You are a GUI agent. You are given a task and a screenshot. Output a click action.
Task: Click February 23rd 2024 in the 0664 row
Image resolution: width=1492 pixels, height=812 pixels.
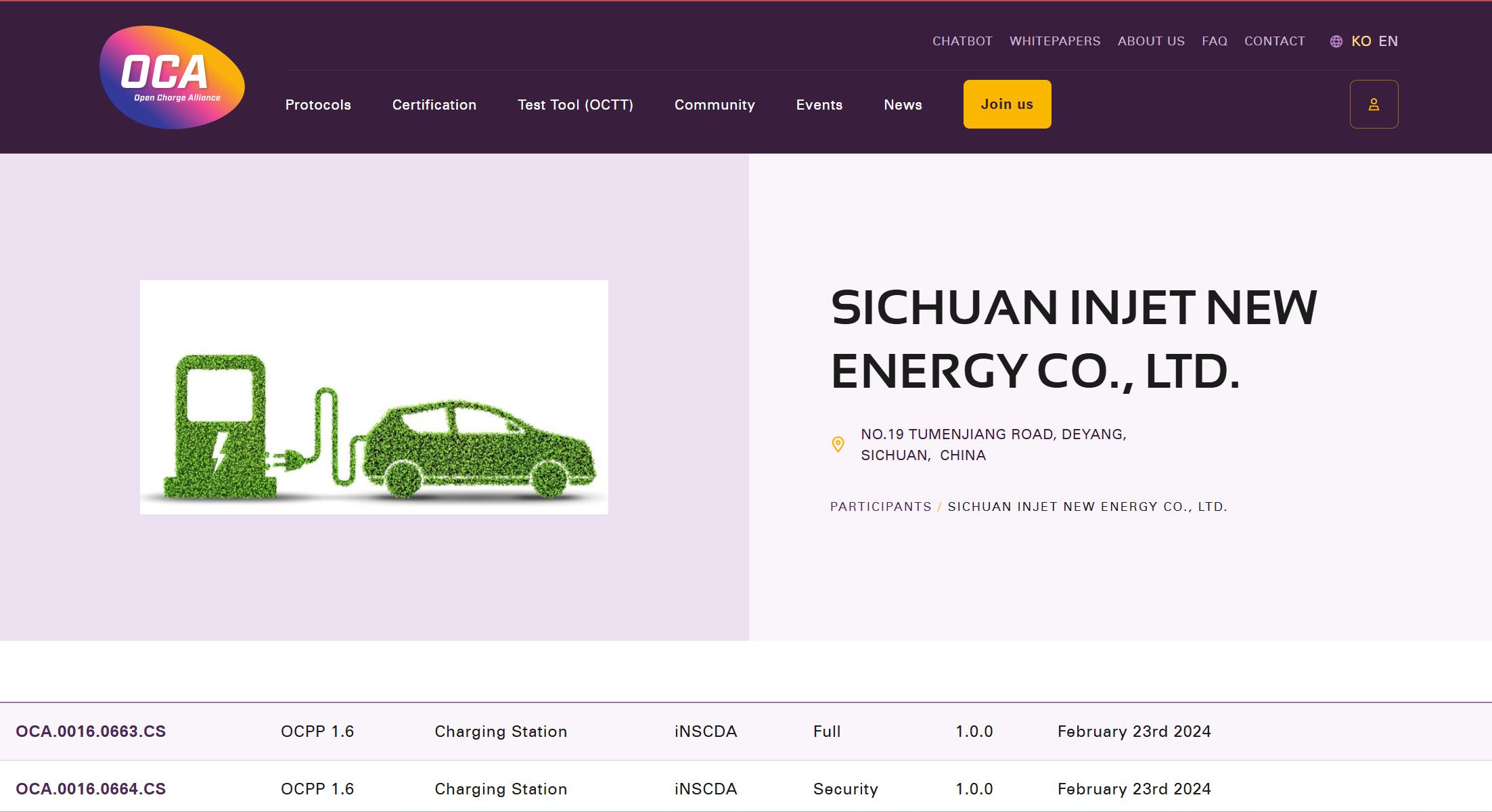[1134, 789]
